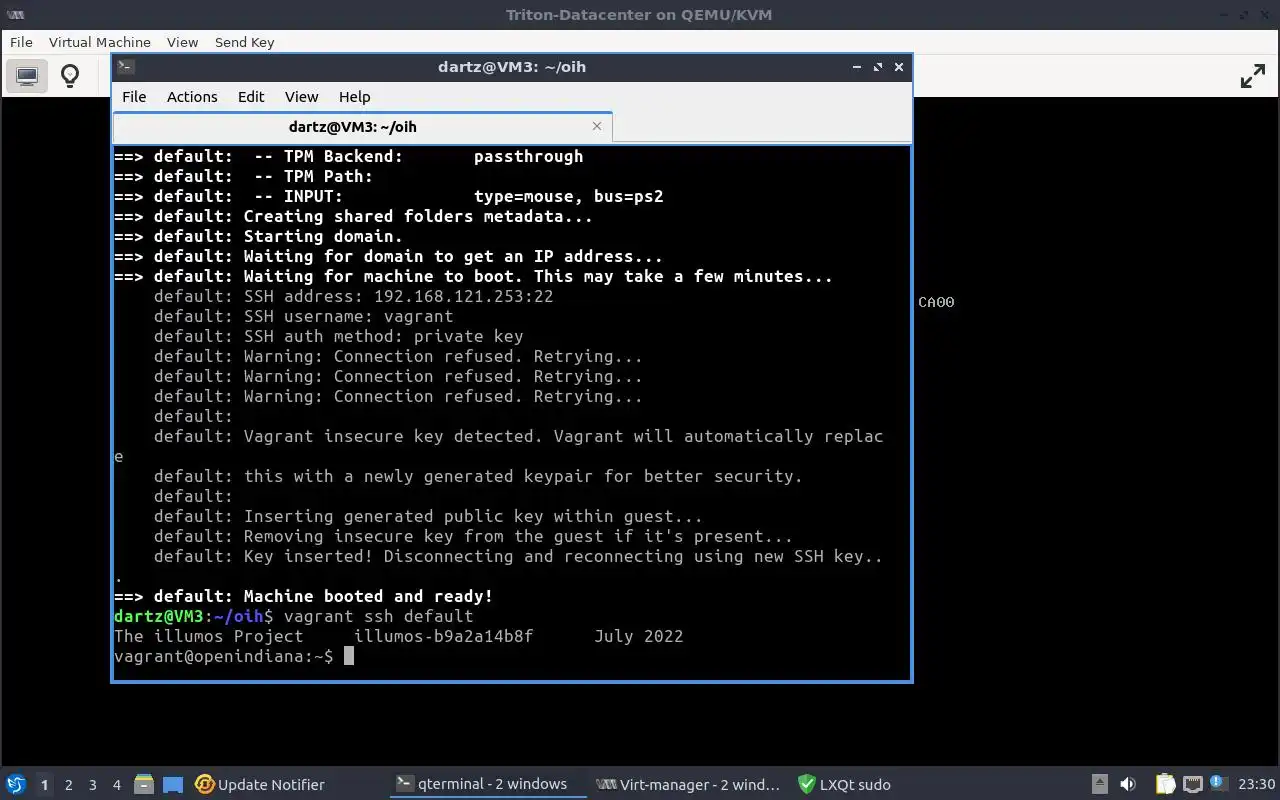Click the 23:30 panel clock
Viewport: 1280px width, 800px height.
(x=1257, y=784)
